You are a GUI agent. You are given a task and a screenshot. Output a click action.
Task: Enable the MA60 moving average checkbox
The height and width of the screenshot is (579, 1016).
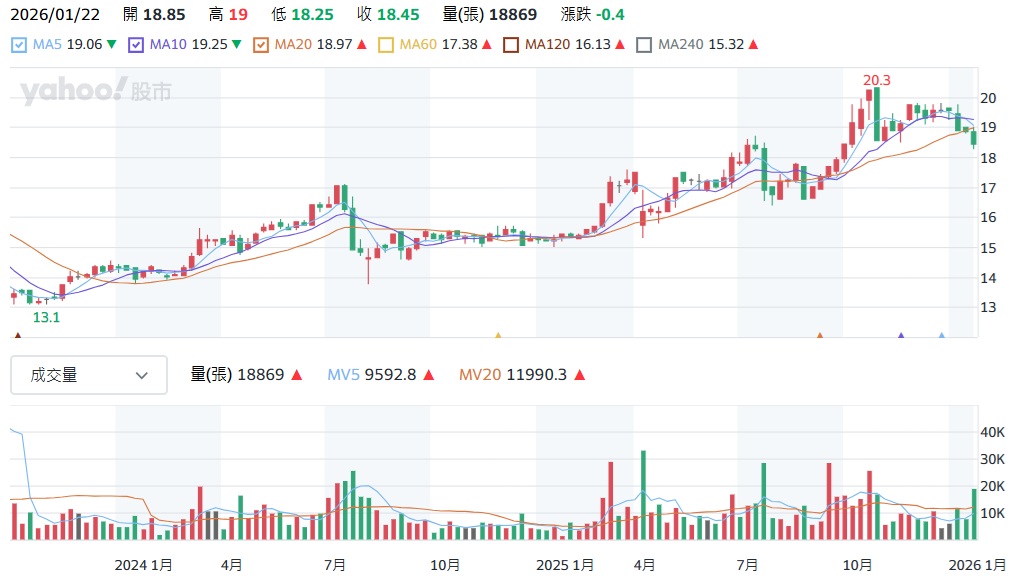coord(386,45)
